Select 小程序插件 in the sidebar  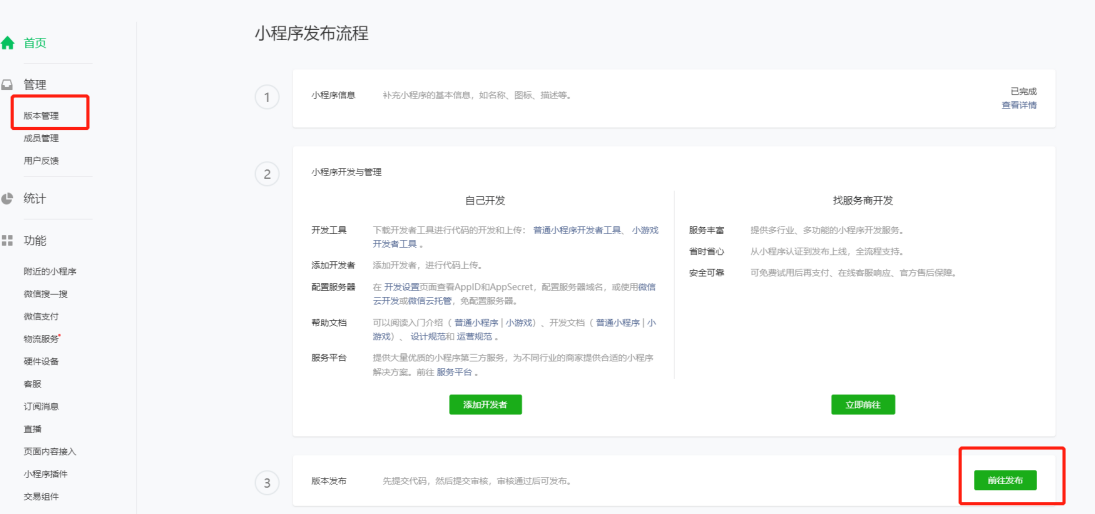(x=45, y=474)
